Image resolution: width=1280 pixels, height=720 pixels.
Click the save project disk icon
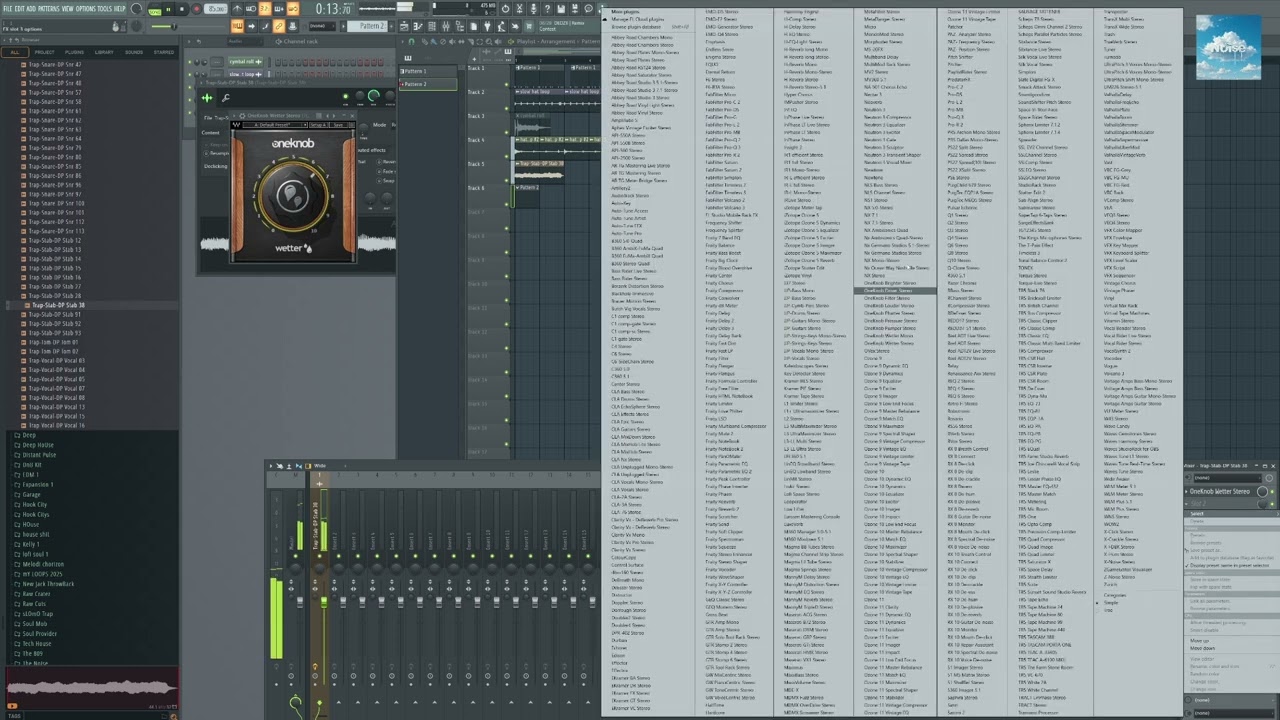tap(561, 9)
